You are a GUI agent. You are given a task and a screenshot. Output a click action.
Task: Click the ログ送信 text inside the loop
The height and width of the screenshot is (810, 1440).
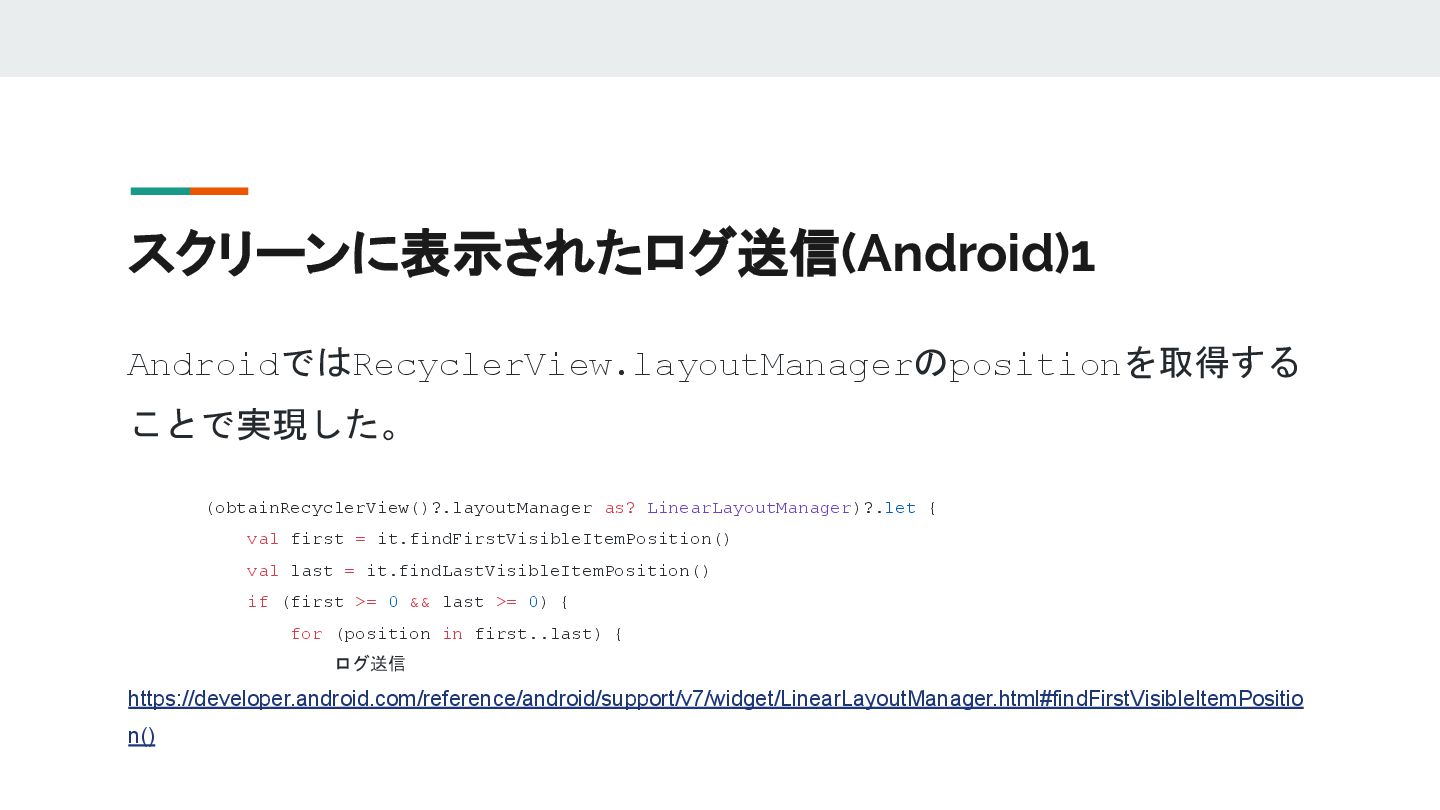370,664
